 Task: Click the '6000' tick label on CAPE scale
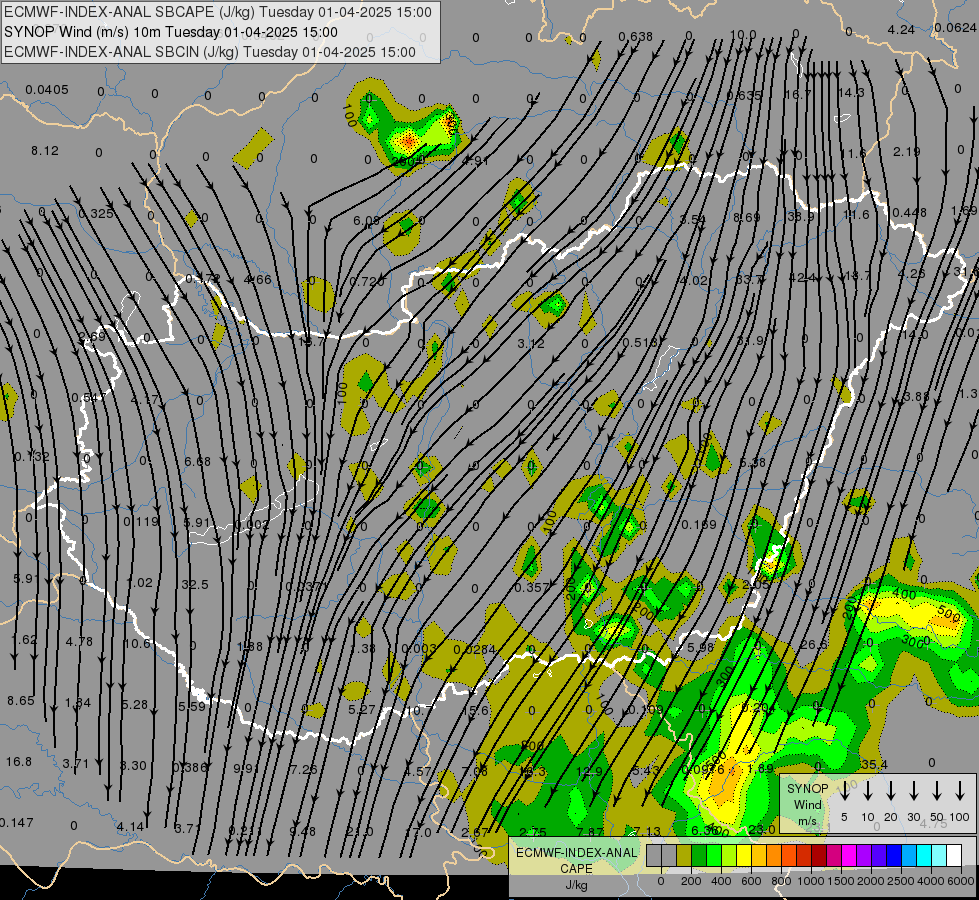pos(962,881)
